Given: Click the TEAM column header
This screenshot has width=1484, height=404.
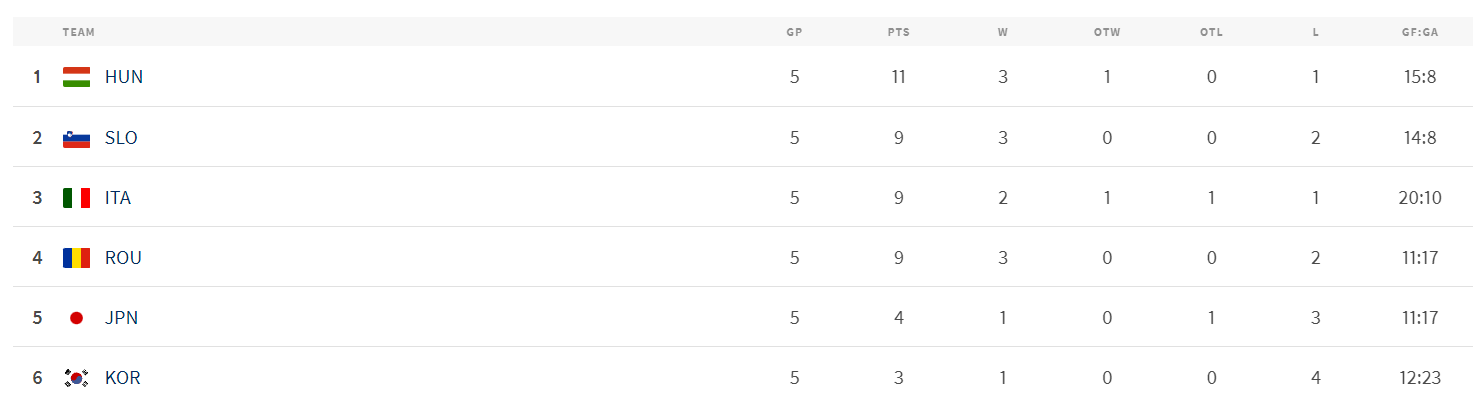Looking at the screenshot, I should 78,32.
